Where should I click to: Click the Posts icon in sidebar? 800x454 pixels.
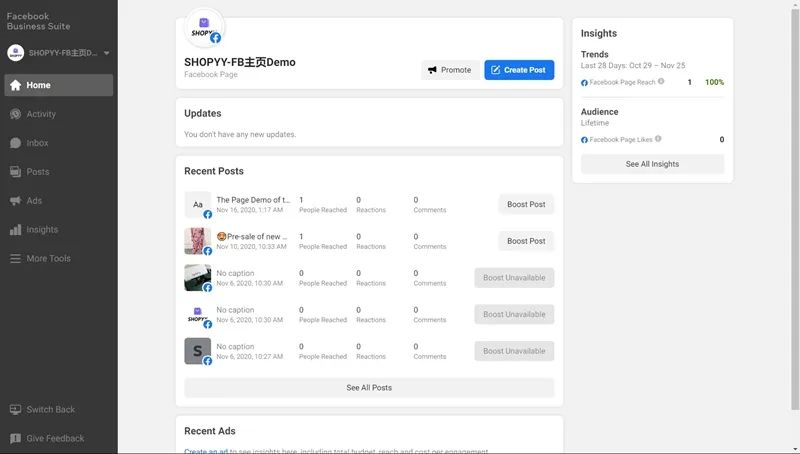tap(15, 172)
